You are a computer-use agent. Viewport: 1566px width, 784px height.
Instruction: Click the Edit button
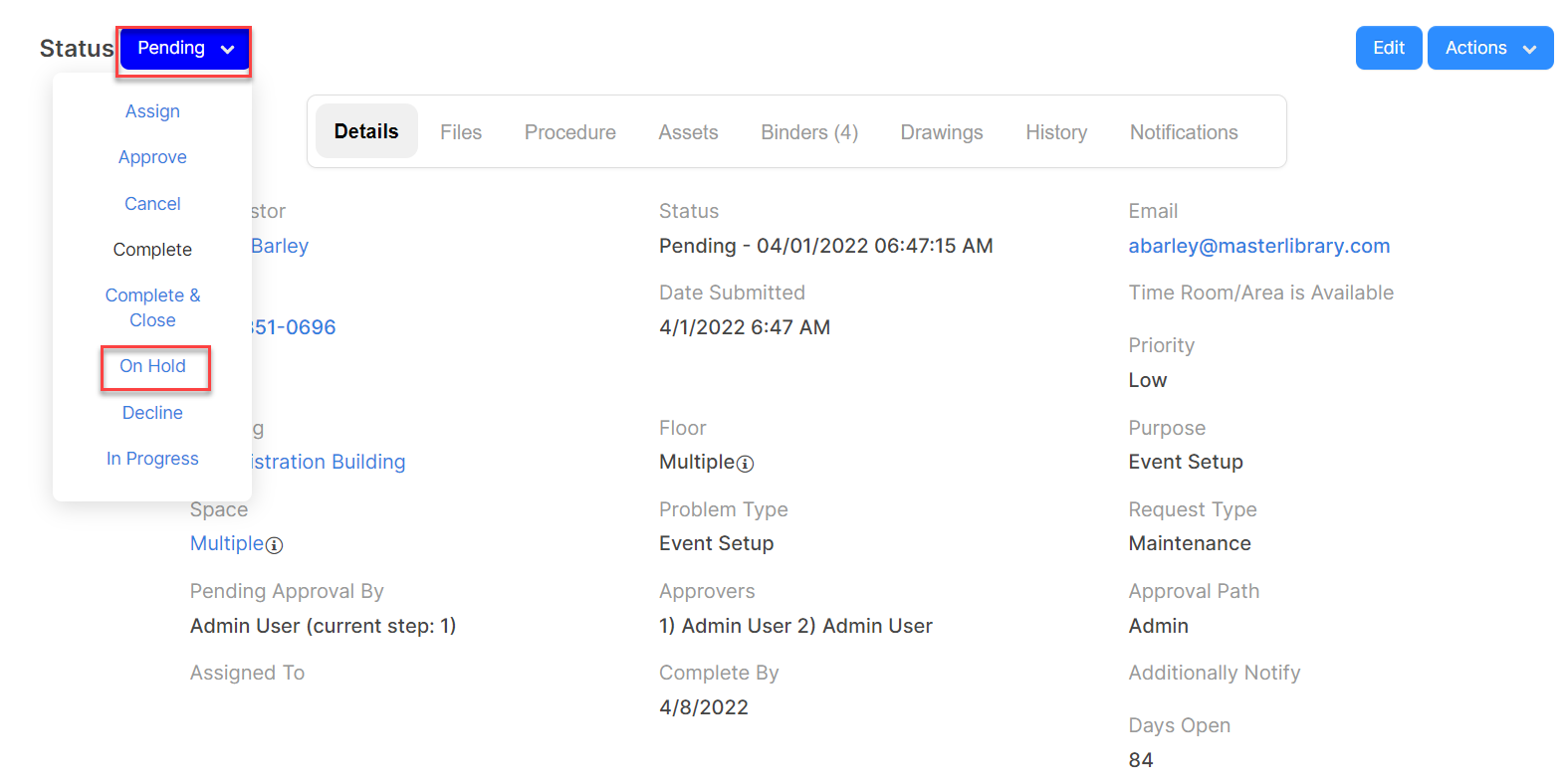1389,48
